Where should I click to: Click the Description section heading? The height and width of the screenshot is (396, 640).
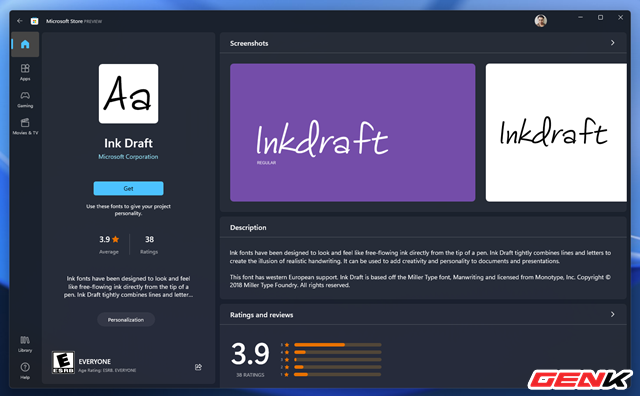coord(248,227)
